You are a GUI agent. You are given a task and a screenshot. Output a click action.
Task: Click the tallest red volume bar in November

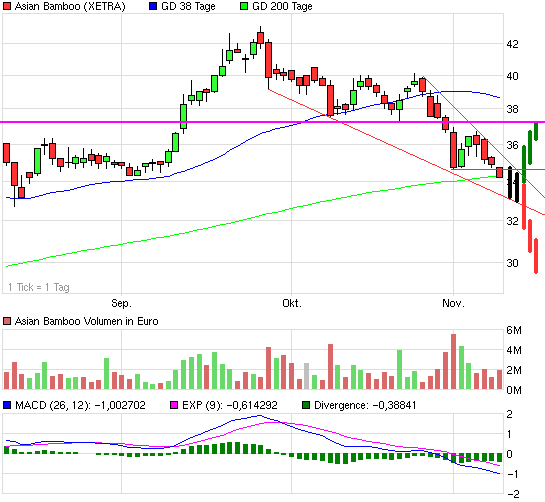(453, 362)
